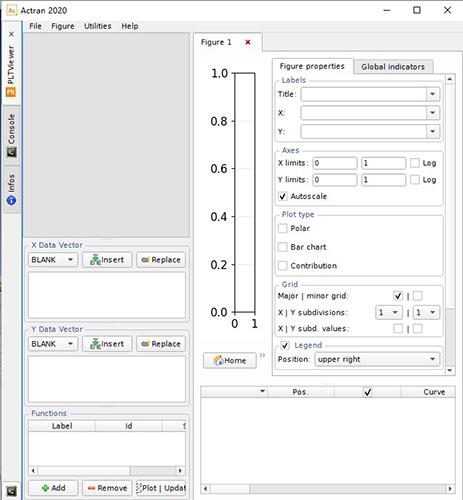
Task: Click the green Add function button
Action: 53,488
